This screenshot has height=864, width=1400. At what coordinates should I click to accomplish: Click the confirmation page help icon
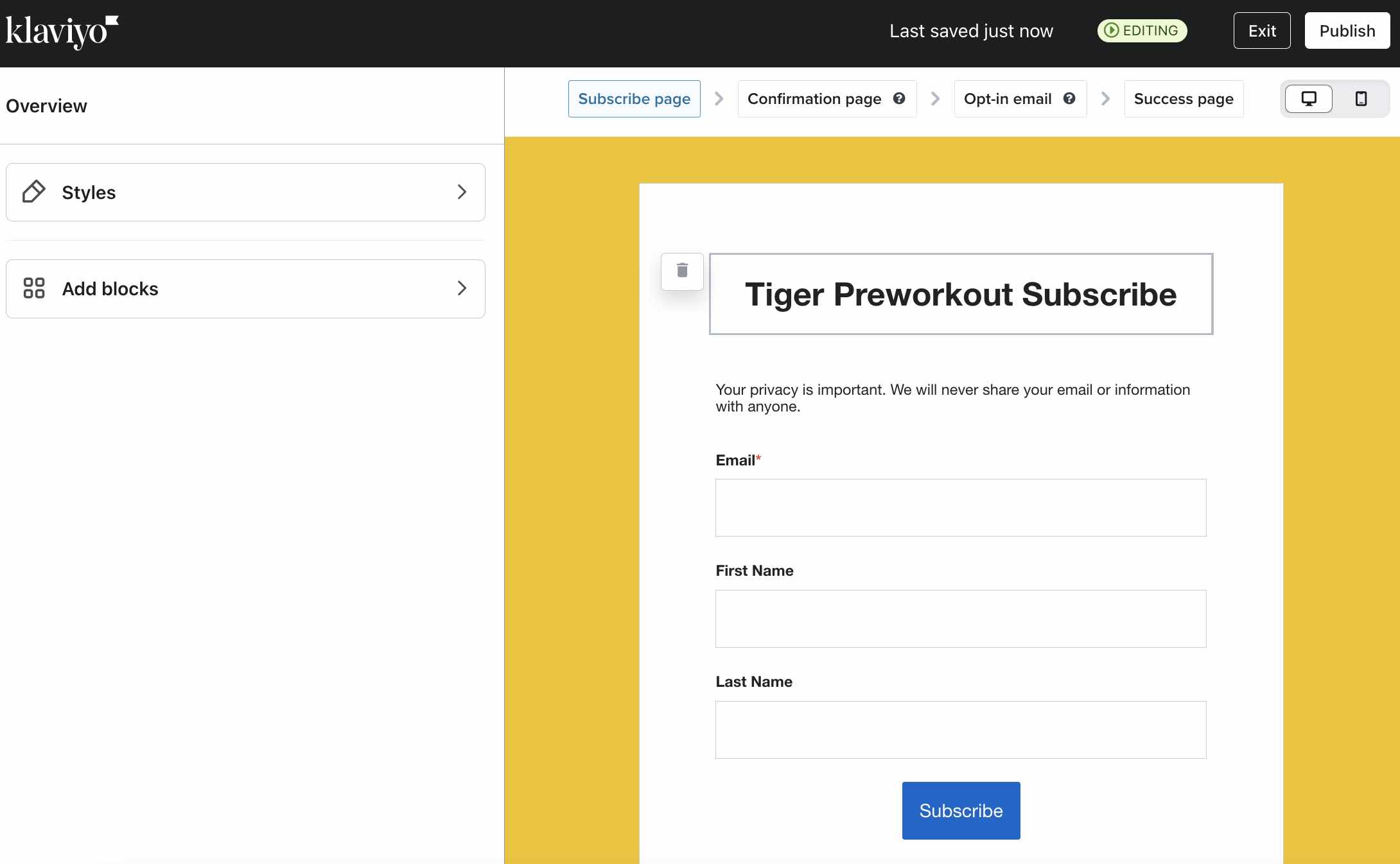(x=898, y=98)
